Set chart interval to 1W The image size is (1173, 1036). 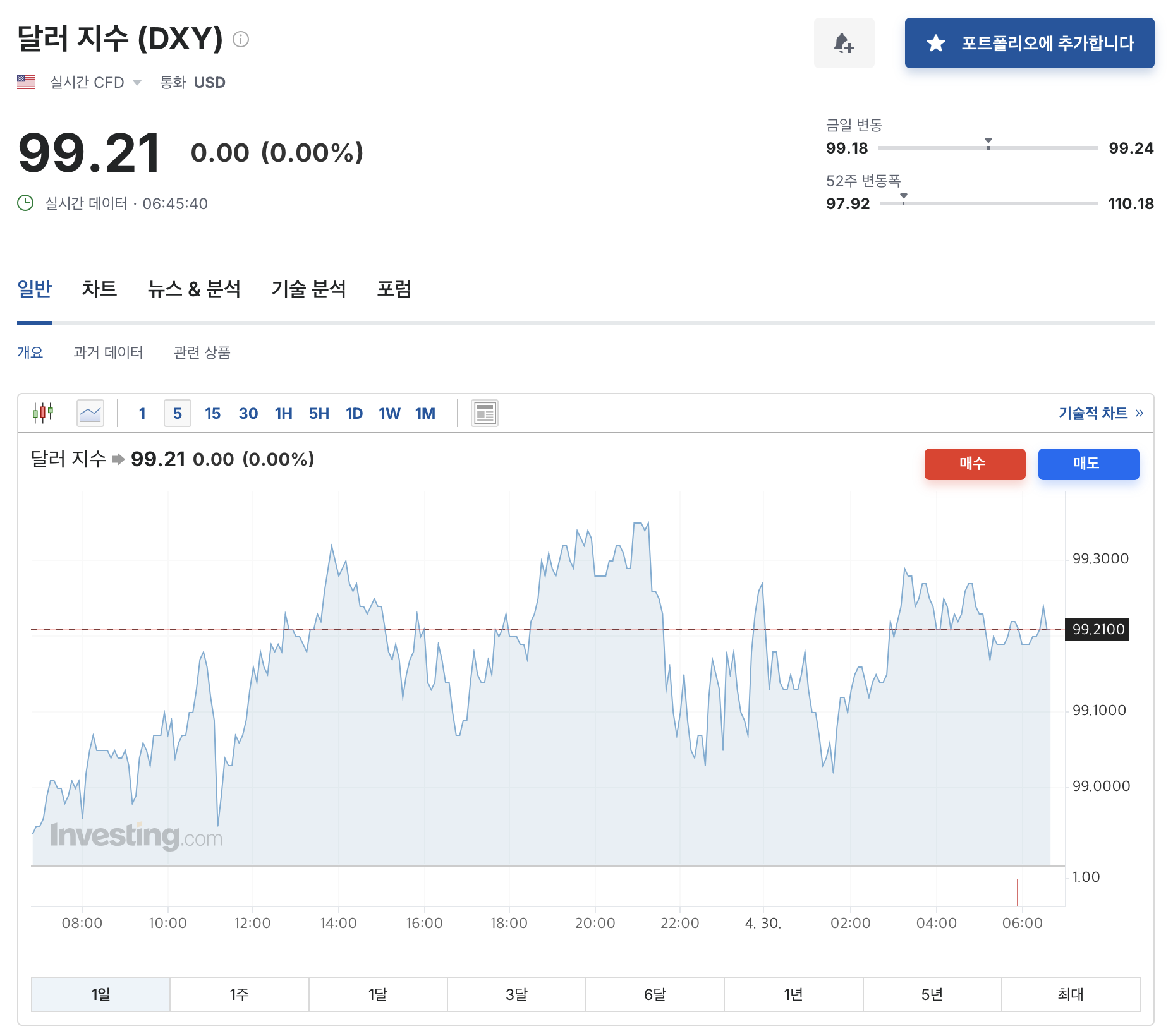click(x=390, y=413)
